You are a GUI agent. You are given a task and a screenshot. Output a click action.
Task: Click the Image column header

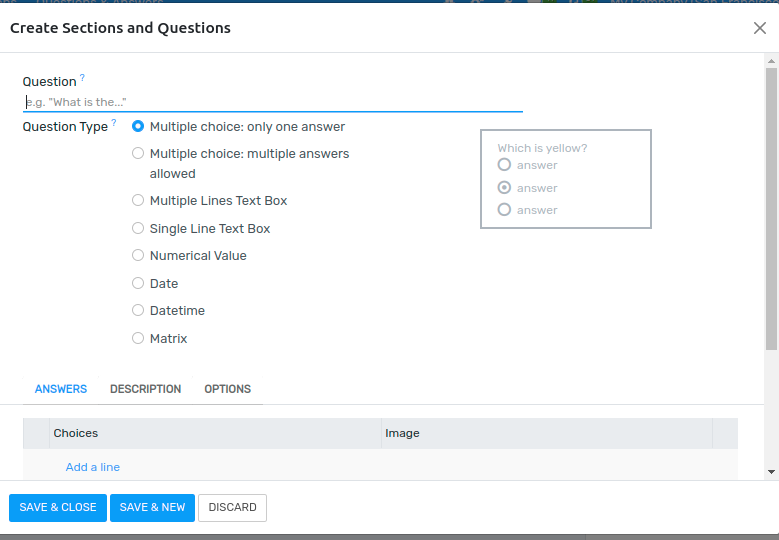(546, 433)
